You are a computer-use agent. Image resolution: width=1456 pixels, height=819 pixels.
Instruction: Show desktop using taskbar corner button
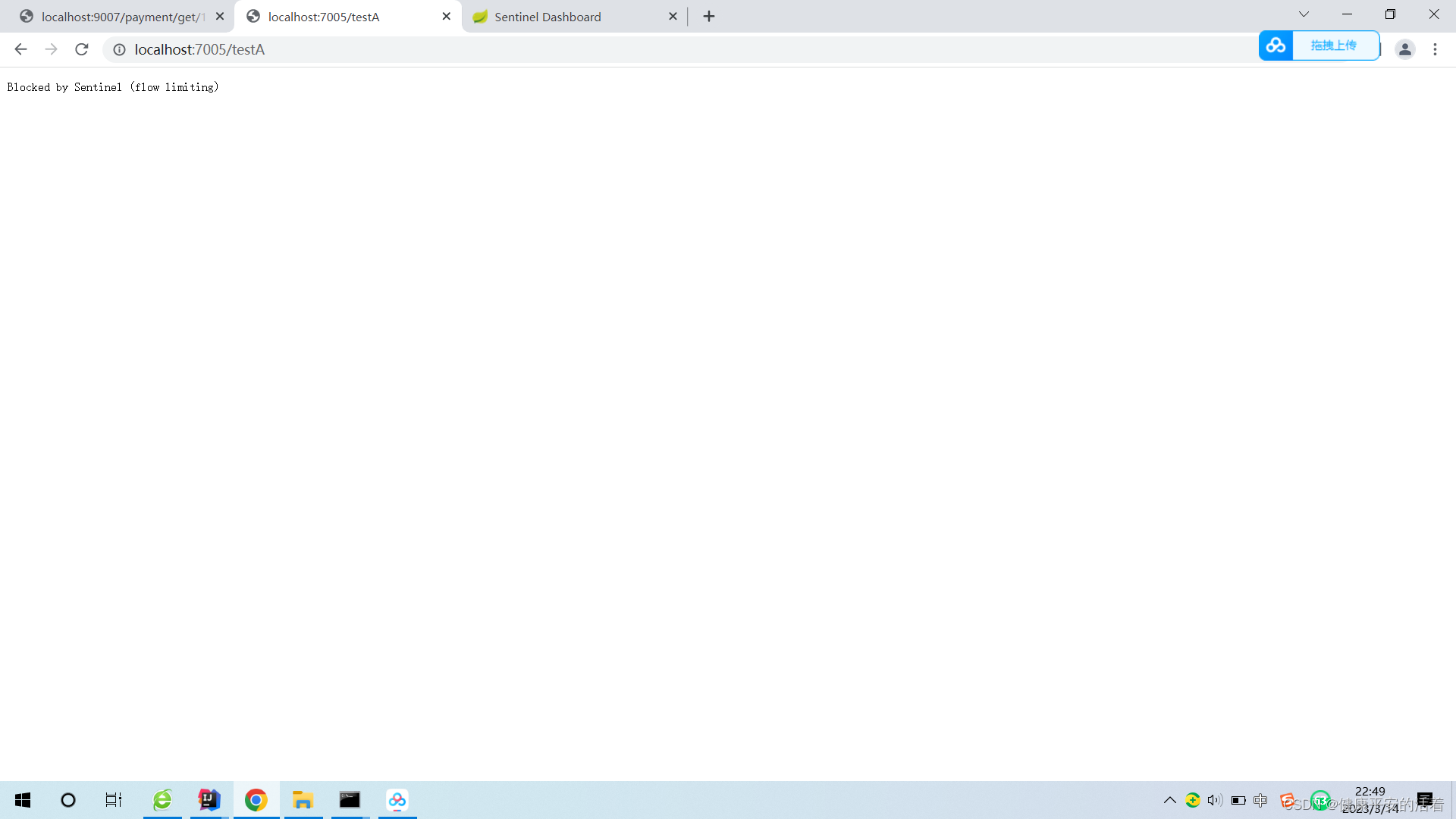[x=1452, y=800]
